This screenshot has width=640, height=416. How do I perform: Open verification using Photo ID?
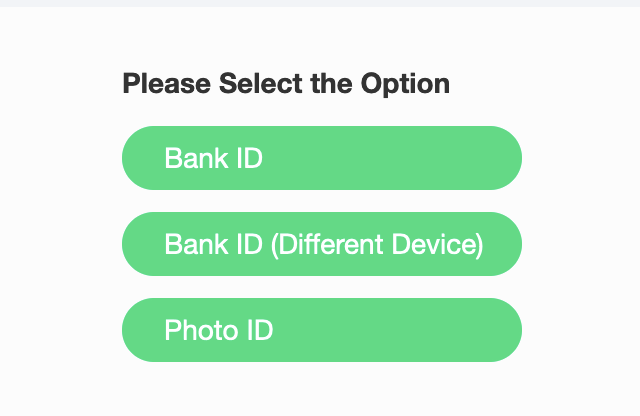322,330
